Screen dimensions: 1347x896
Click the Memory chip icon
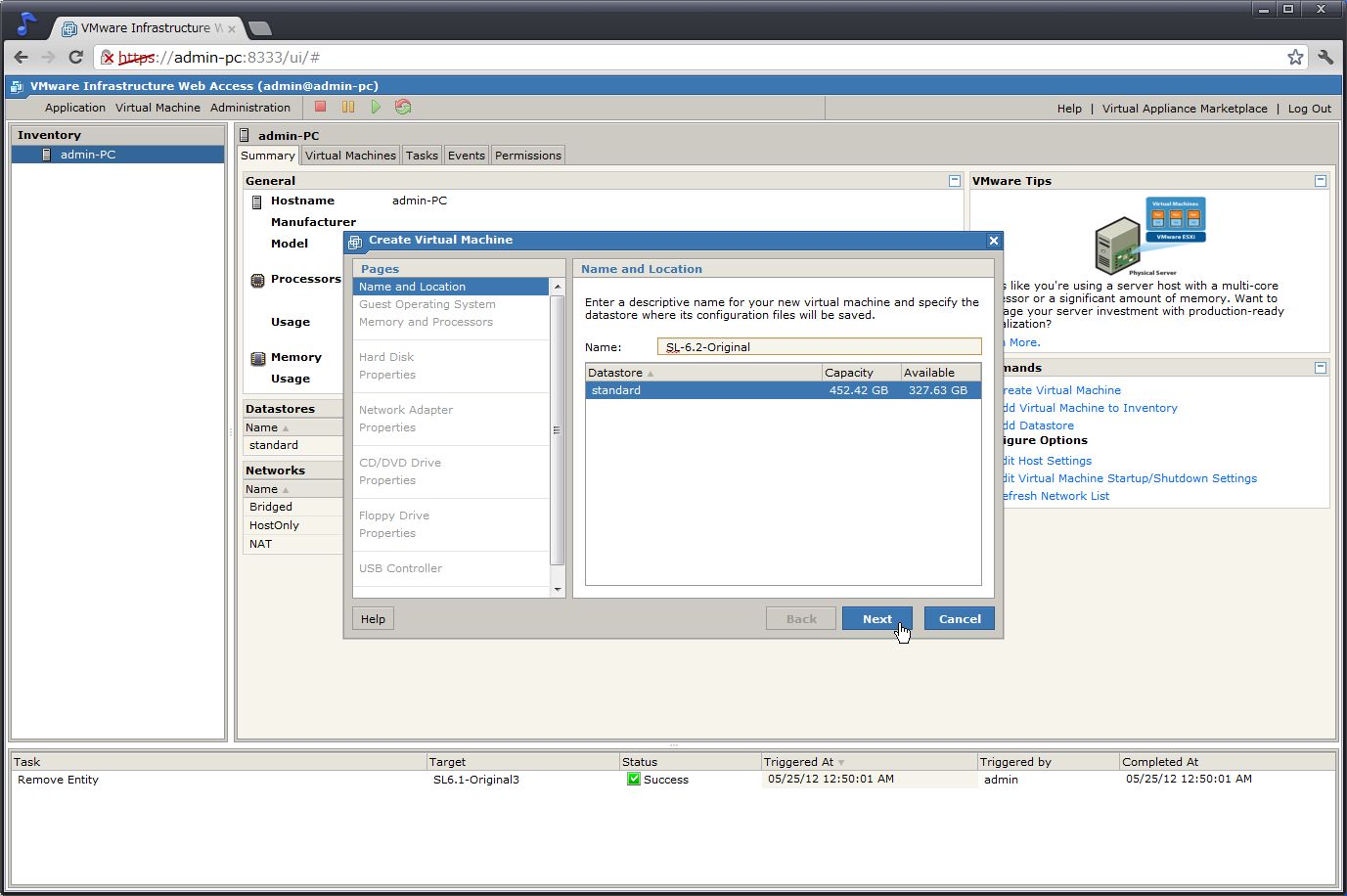coord(257,358)
